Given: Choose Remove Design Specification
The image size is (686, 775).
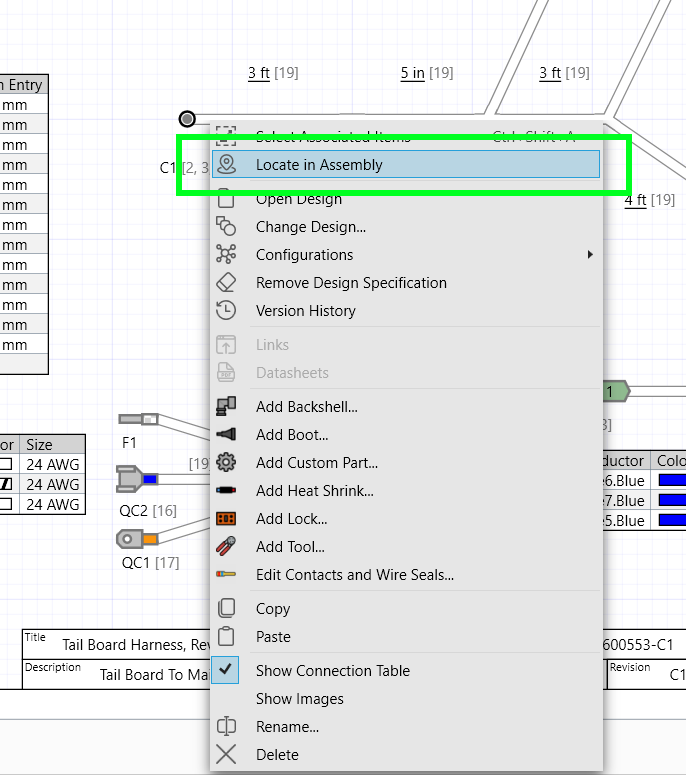Looking at the screenshot, I should 406,283.
